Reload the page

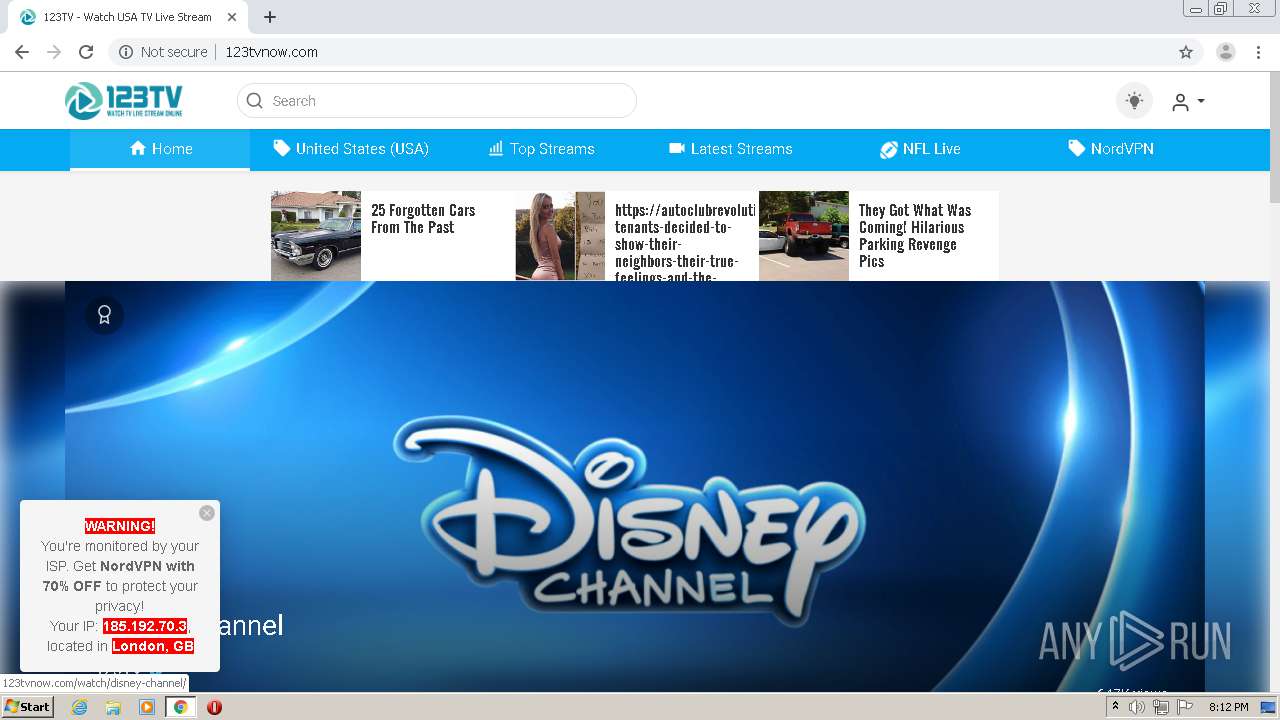(x=86, y=52)
